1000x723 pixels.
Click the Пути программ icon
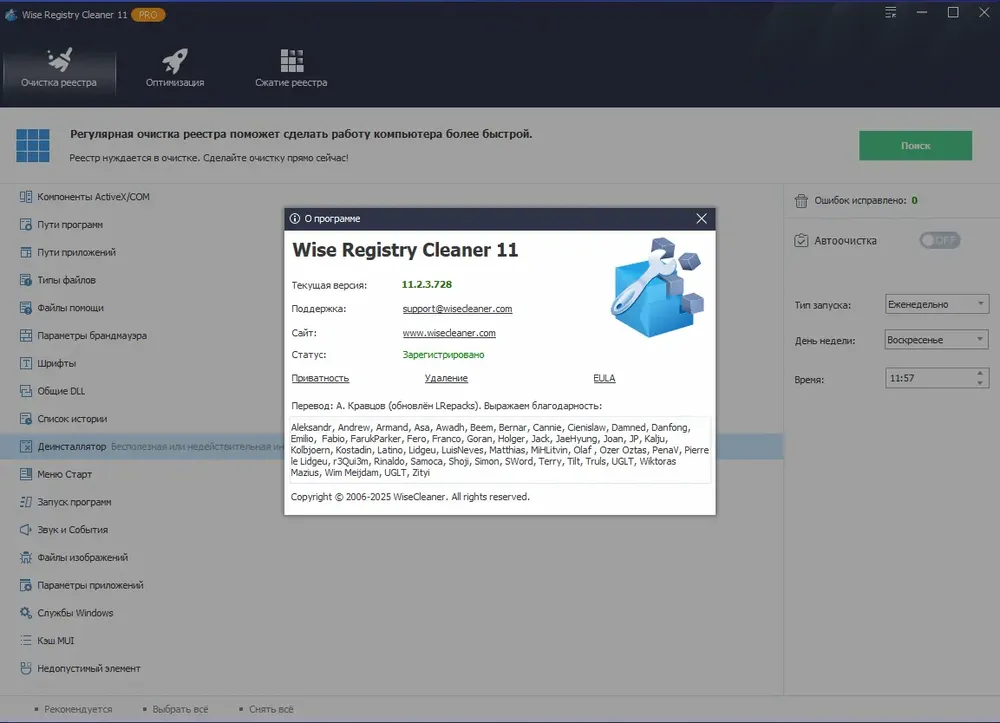tap(26, 224)
